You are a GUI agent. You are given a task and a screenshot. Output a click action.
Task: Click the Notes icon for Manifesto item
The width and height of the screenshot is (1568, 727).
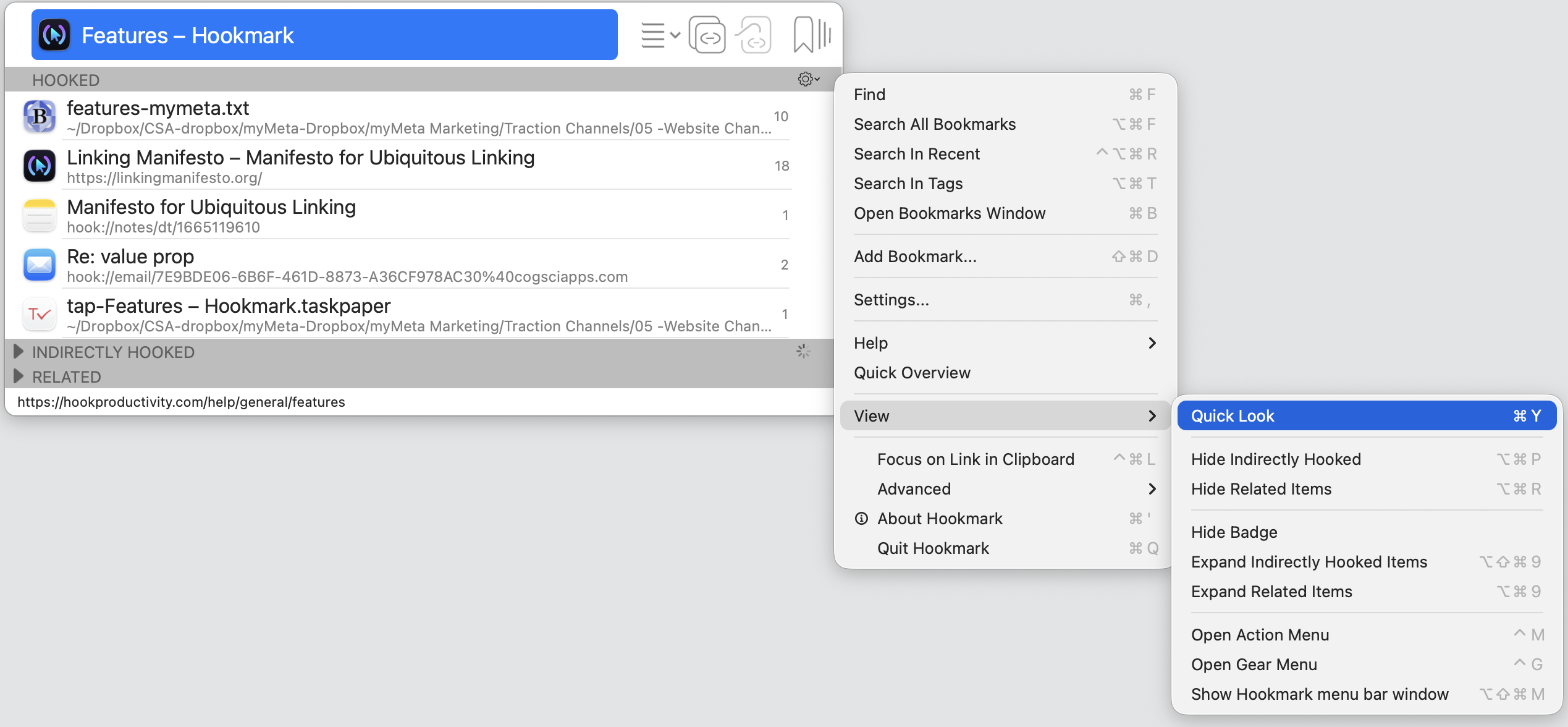[40, 215]
